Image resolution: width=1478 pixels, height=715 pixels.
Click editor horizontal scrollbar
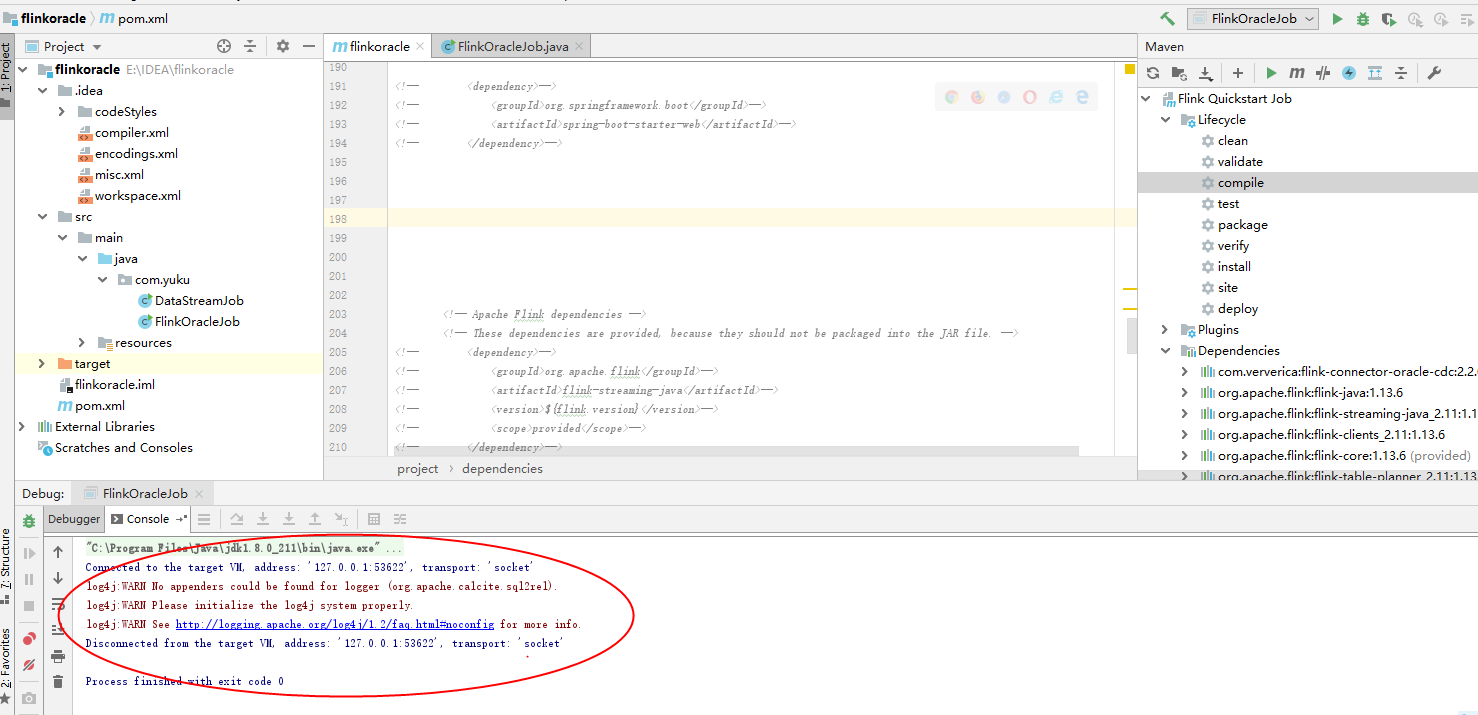(x=736, y=451)
